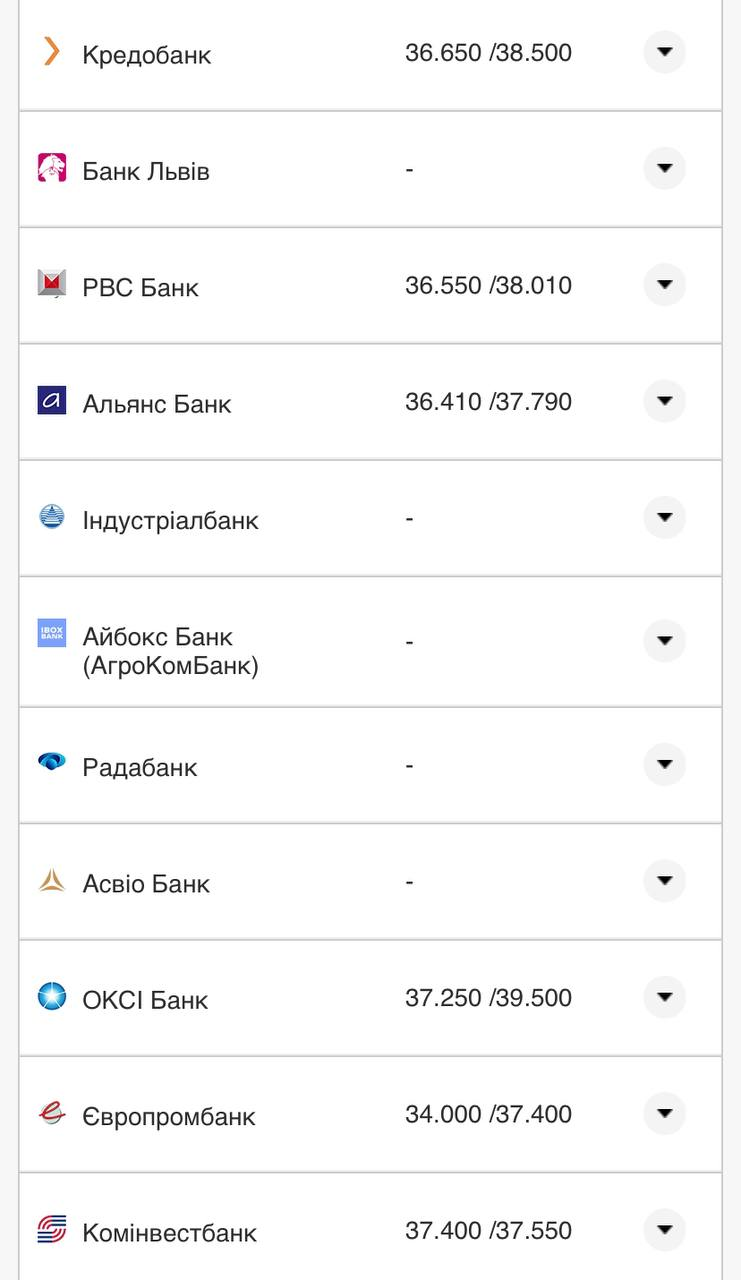
Task: Click the Кредобанк orange chevron logo
Action: pyautogui.click(x=51, y=51)
